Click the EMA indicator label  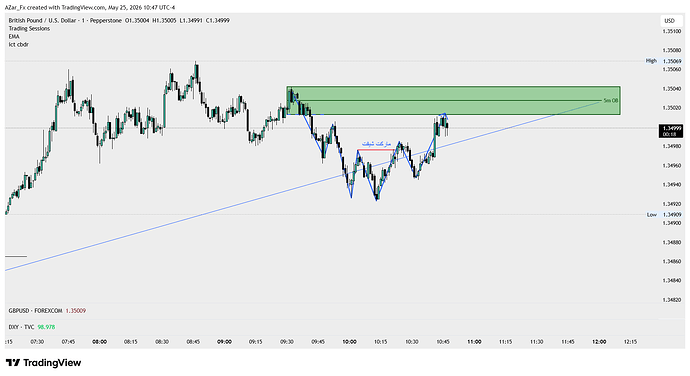[14, 37]
